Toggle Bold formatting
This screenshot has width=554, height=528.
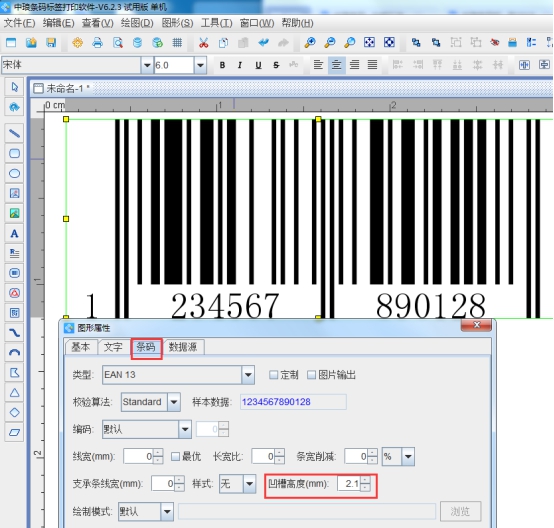click(x=222, y=65)
